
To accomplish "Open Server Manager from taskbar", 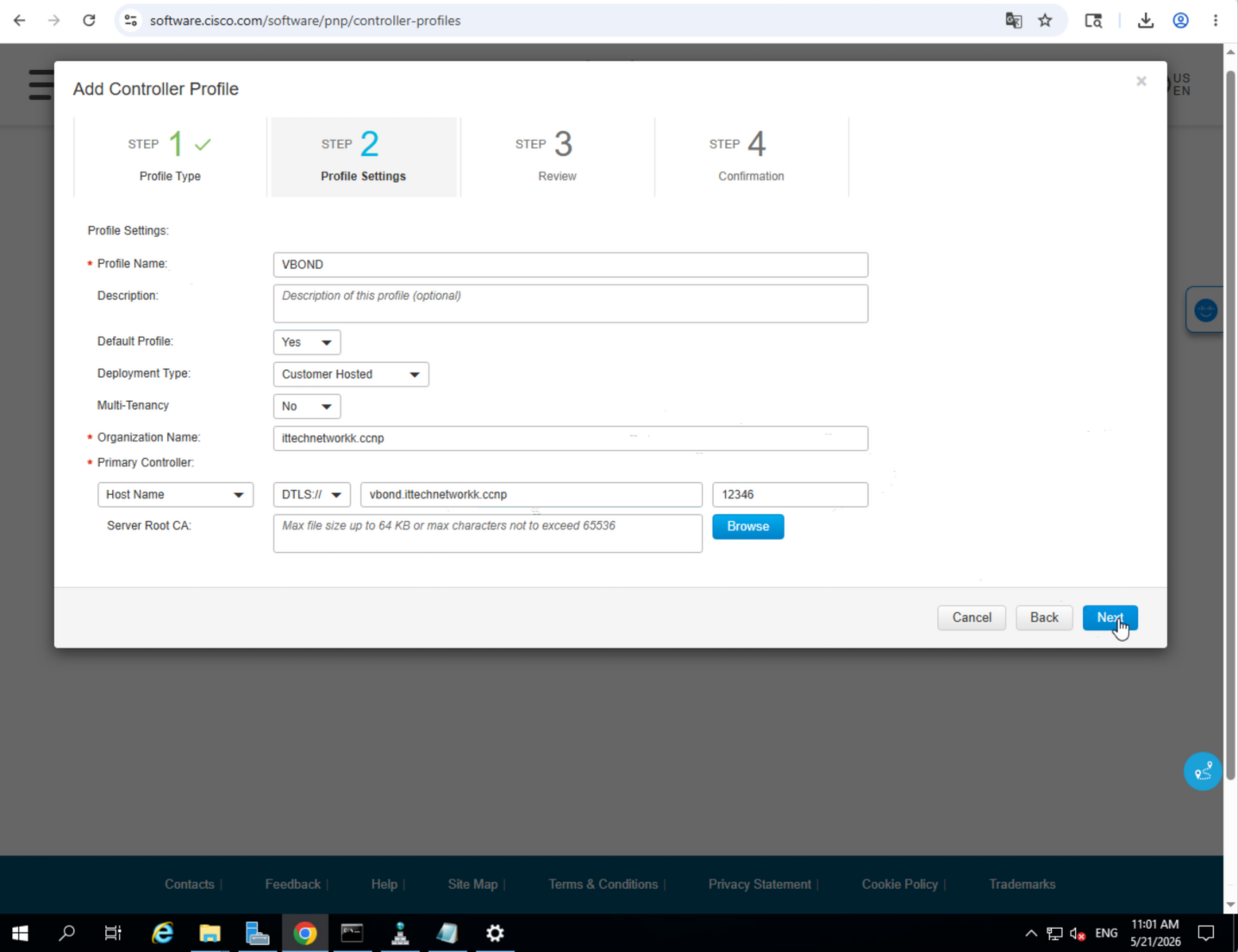I will click(x=257, y=933).
